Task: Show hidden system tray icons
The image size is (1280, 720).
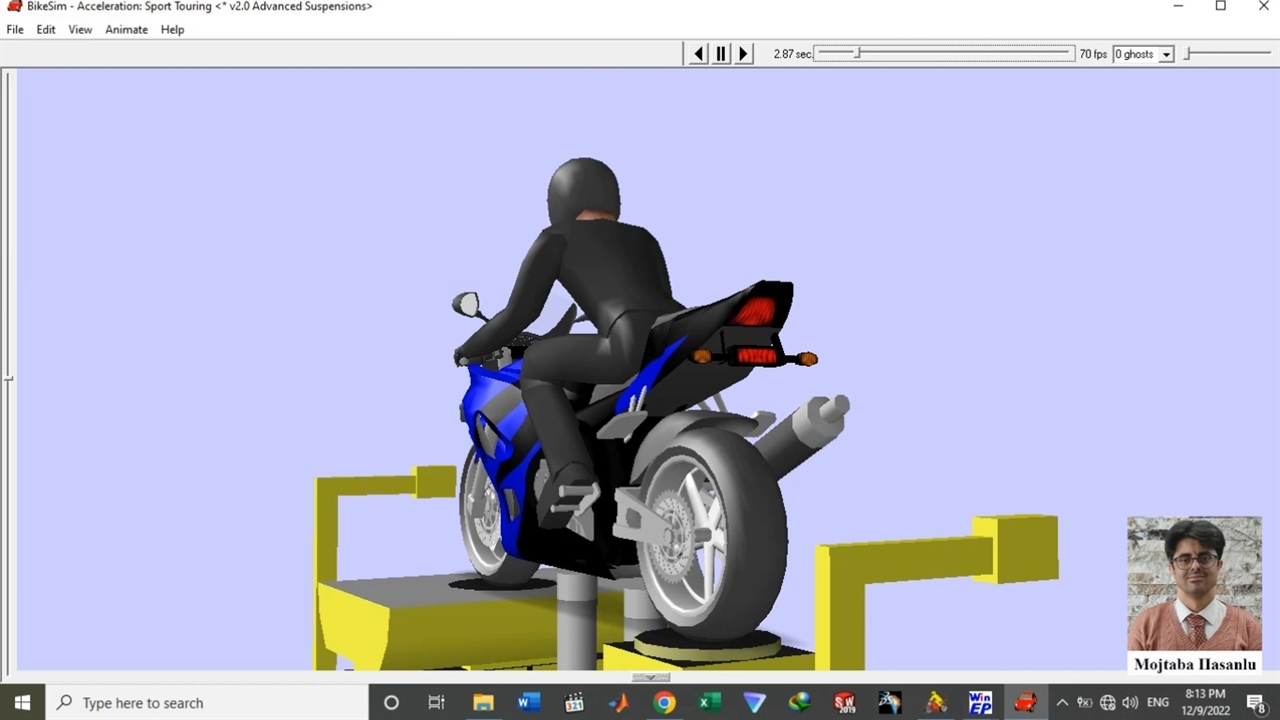Action: (x=1062, y=703)
